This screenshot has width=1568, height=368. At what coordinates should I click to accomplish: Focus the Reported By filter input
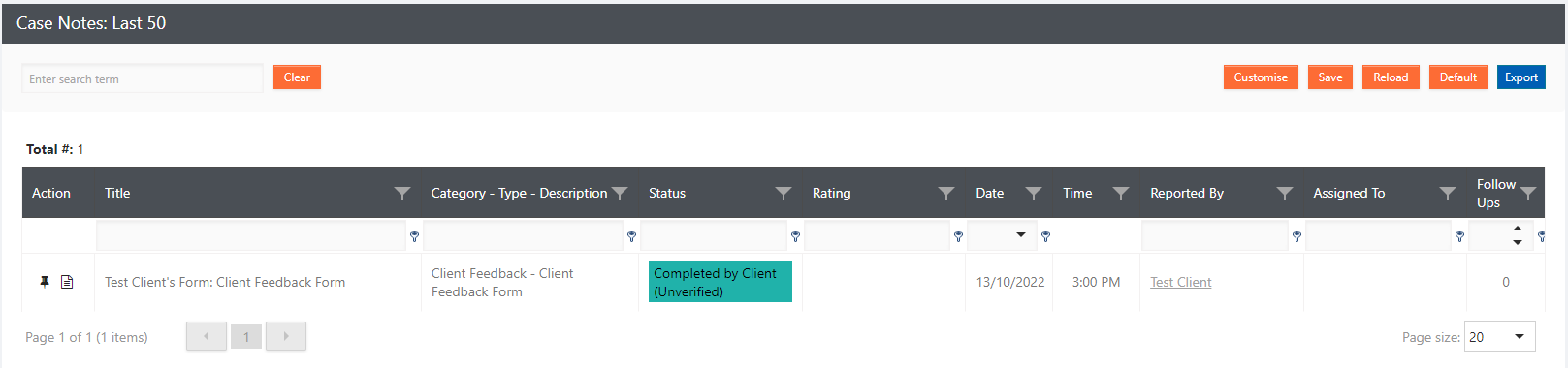pyautogui.click(x=1215, y=235)
